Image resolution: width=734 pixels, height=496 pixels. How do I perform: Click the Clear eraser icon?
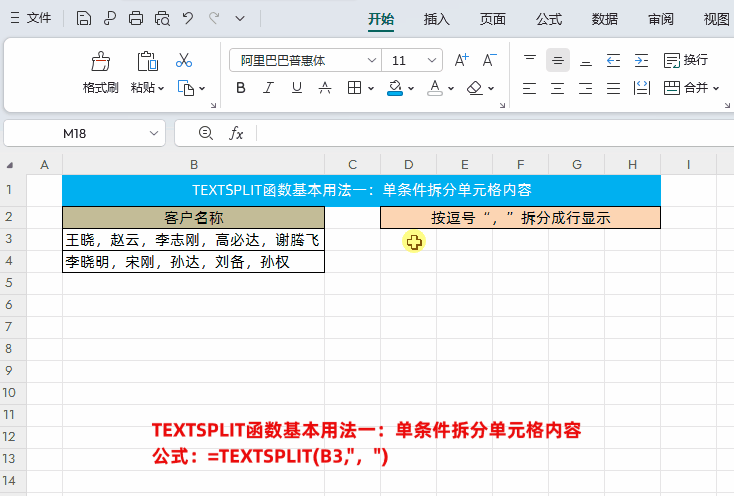click(475, 88)
